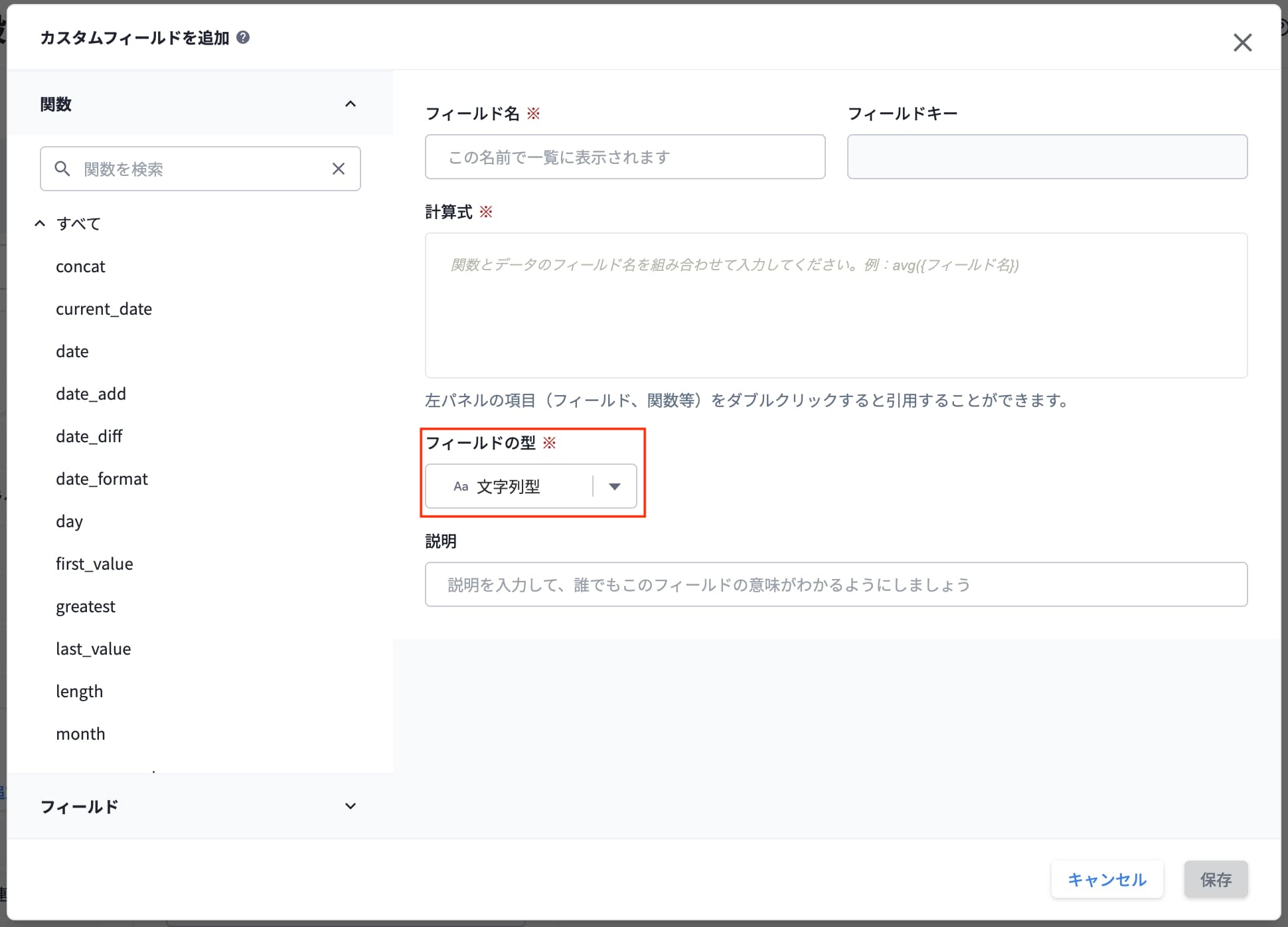Choose the greatest function
1288x927 pixels.
coord(86,606)
